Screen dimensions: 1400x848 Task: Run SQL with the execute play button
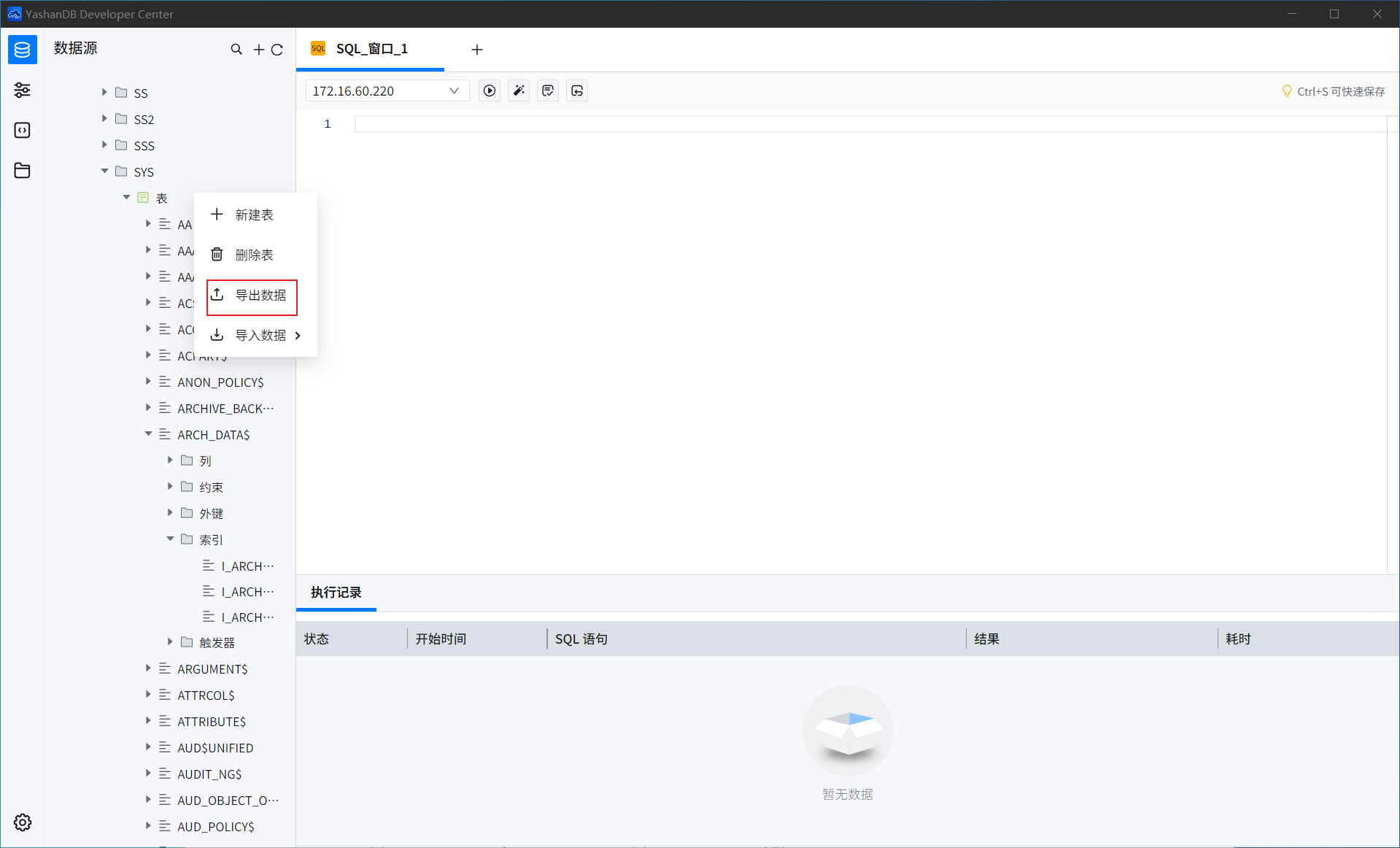[x=490, y=90]
